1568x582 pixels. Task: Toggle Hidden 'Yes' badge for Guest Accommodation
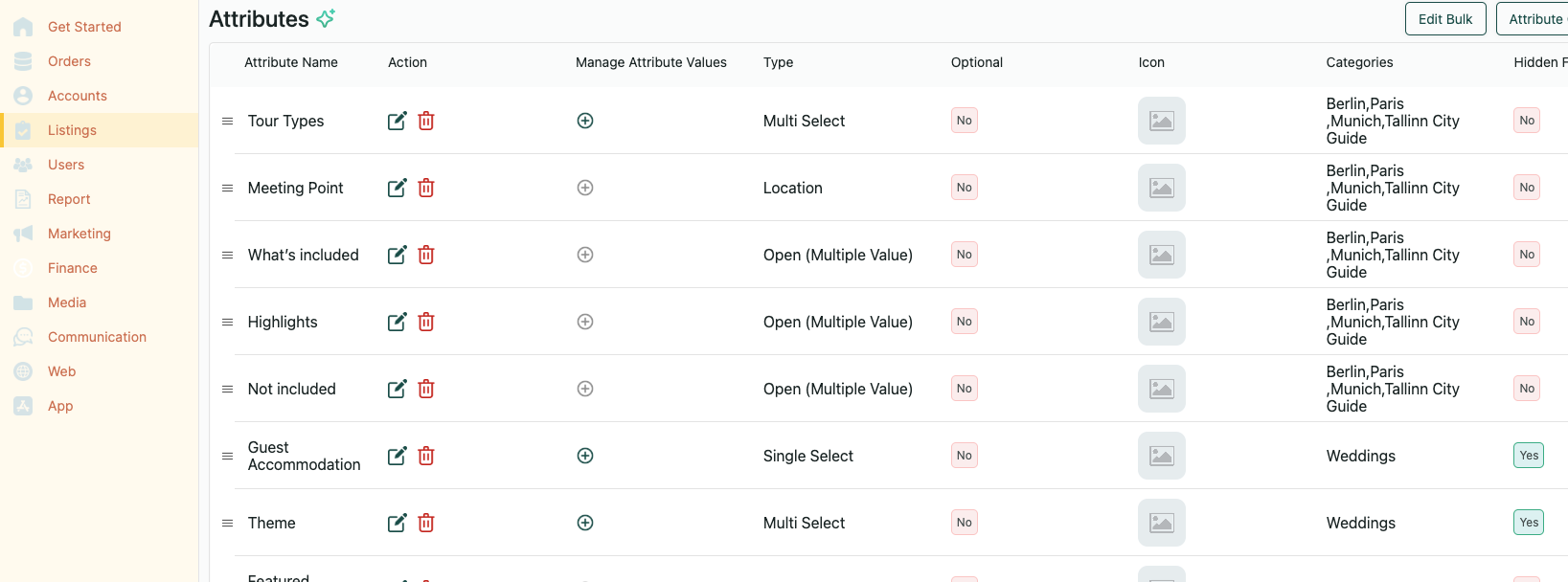click(x=1528, y=456)
